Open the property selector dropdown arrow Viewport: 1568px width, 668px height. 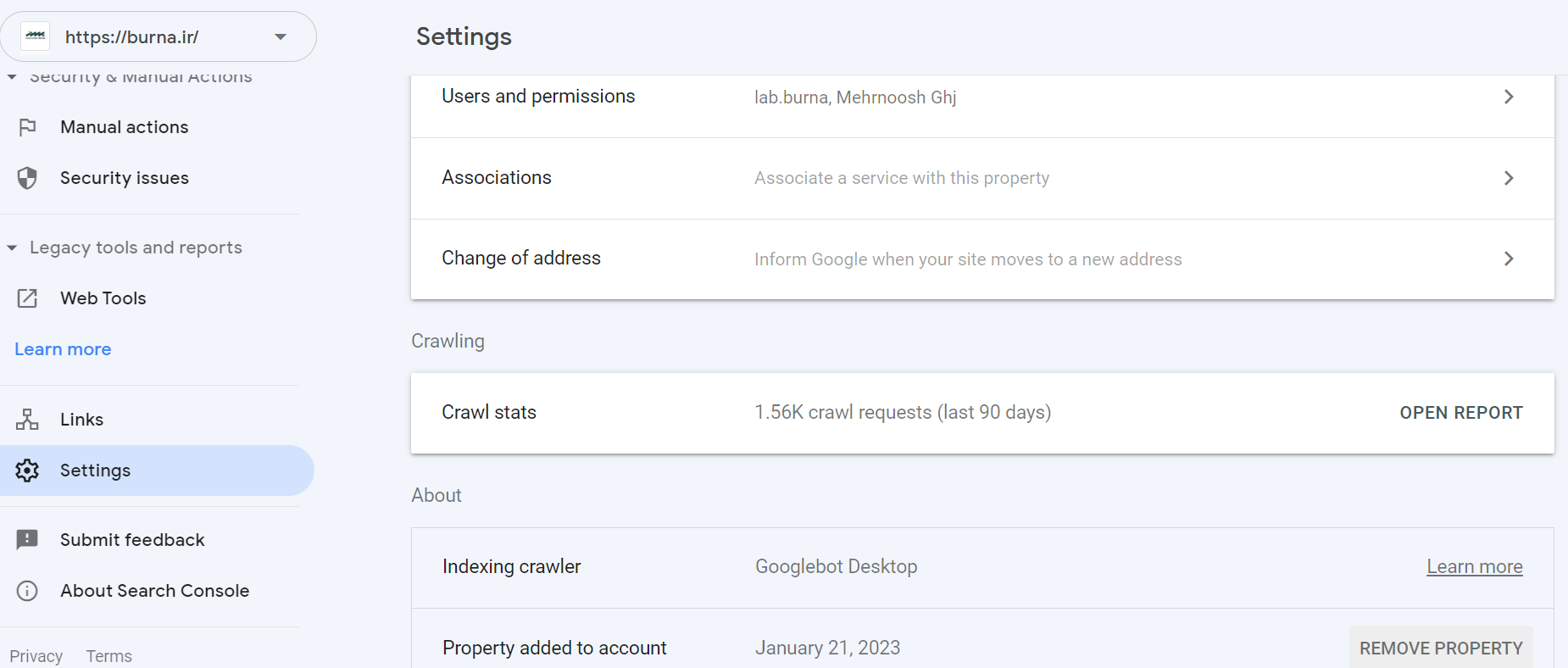coord(281,36)
